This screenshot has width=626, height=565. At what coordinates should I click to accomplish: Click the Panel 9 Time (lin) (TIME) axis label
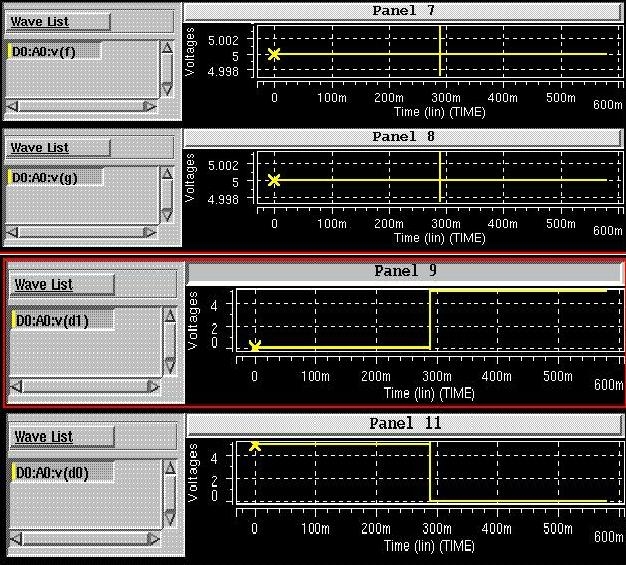pyautogui.click(x=429, y=393)
